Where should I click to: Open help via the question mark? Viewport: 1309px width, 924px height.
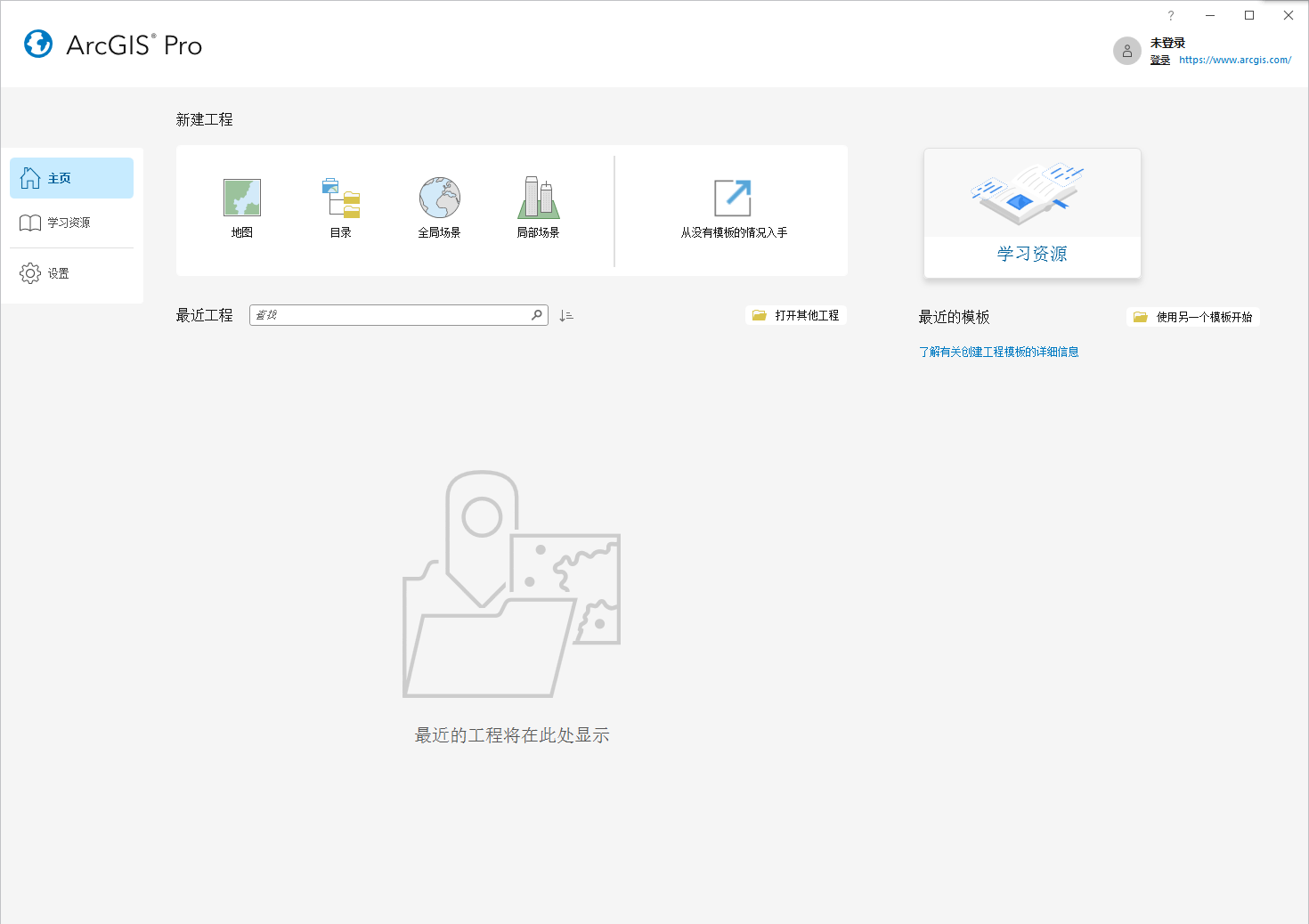[x=1170, y=15]
